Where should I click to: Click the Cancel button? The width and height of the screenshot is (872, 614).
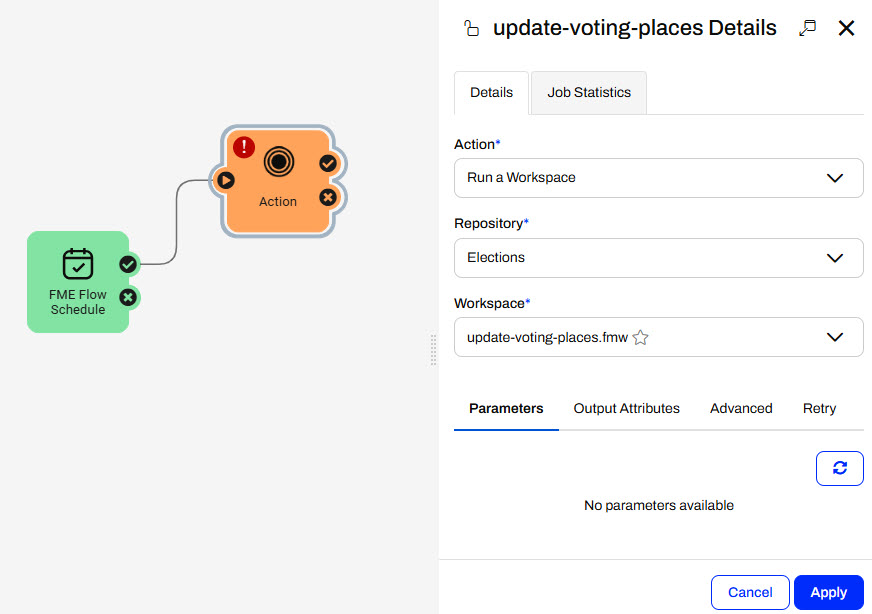(750, 592)
